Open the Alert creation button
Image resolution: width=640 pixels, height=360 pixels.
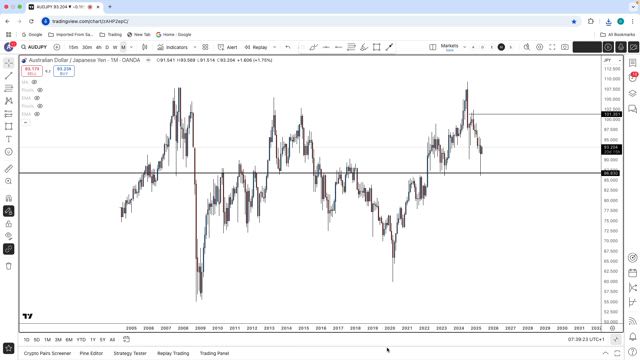227,47
